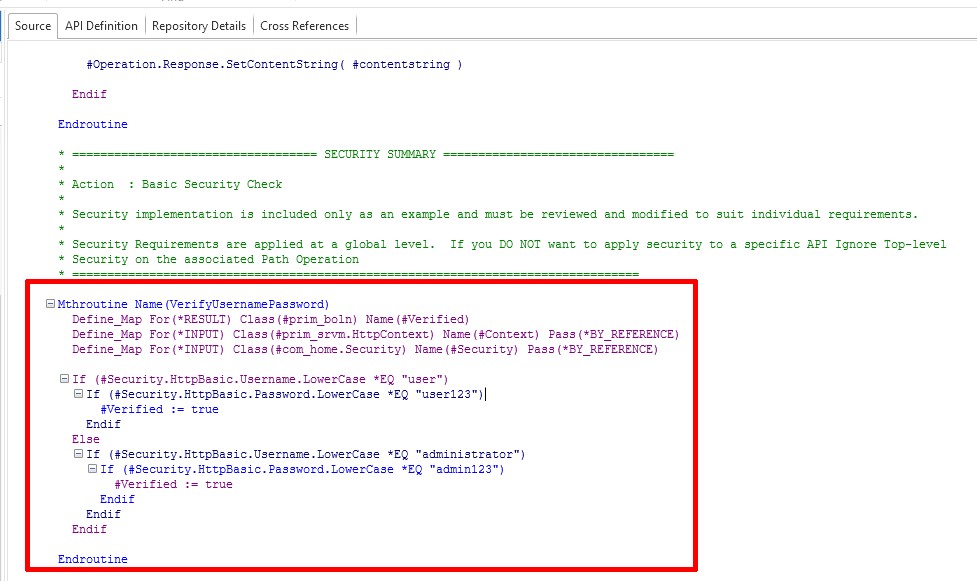Open the Repository Details tab
Image resolution: width=977 pixels, height=581 pixels.
tap(199, 26)
